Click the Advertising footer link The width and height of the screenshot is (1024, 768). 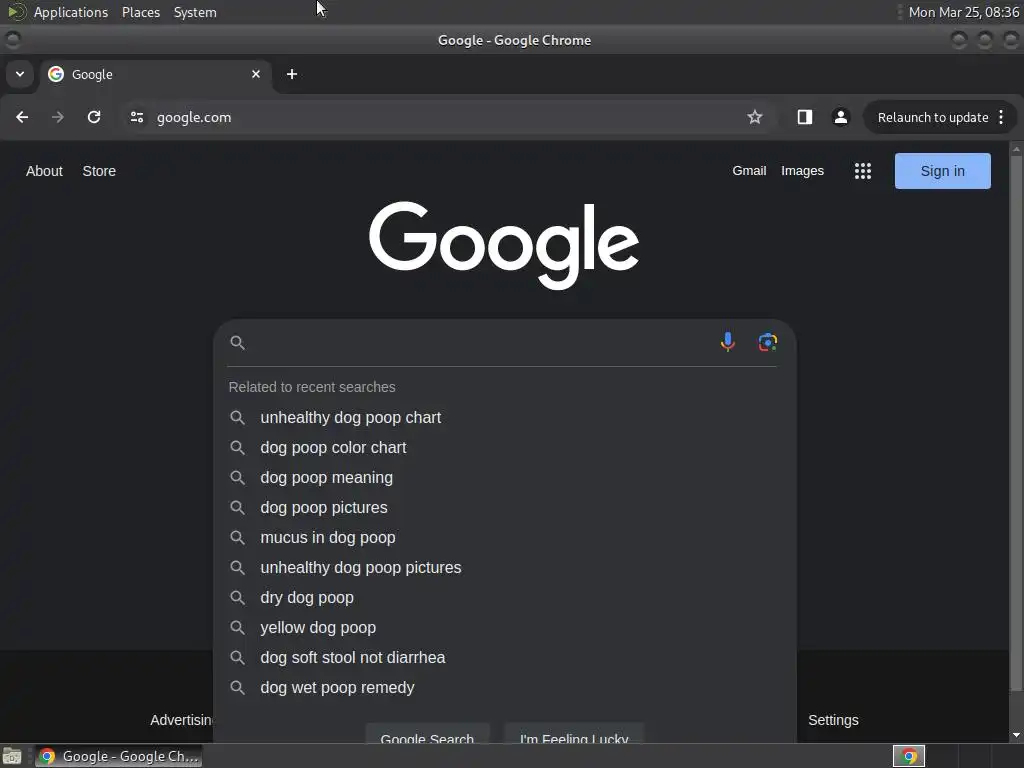(182, 720)
